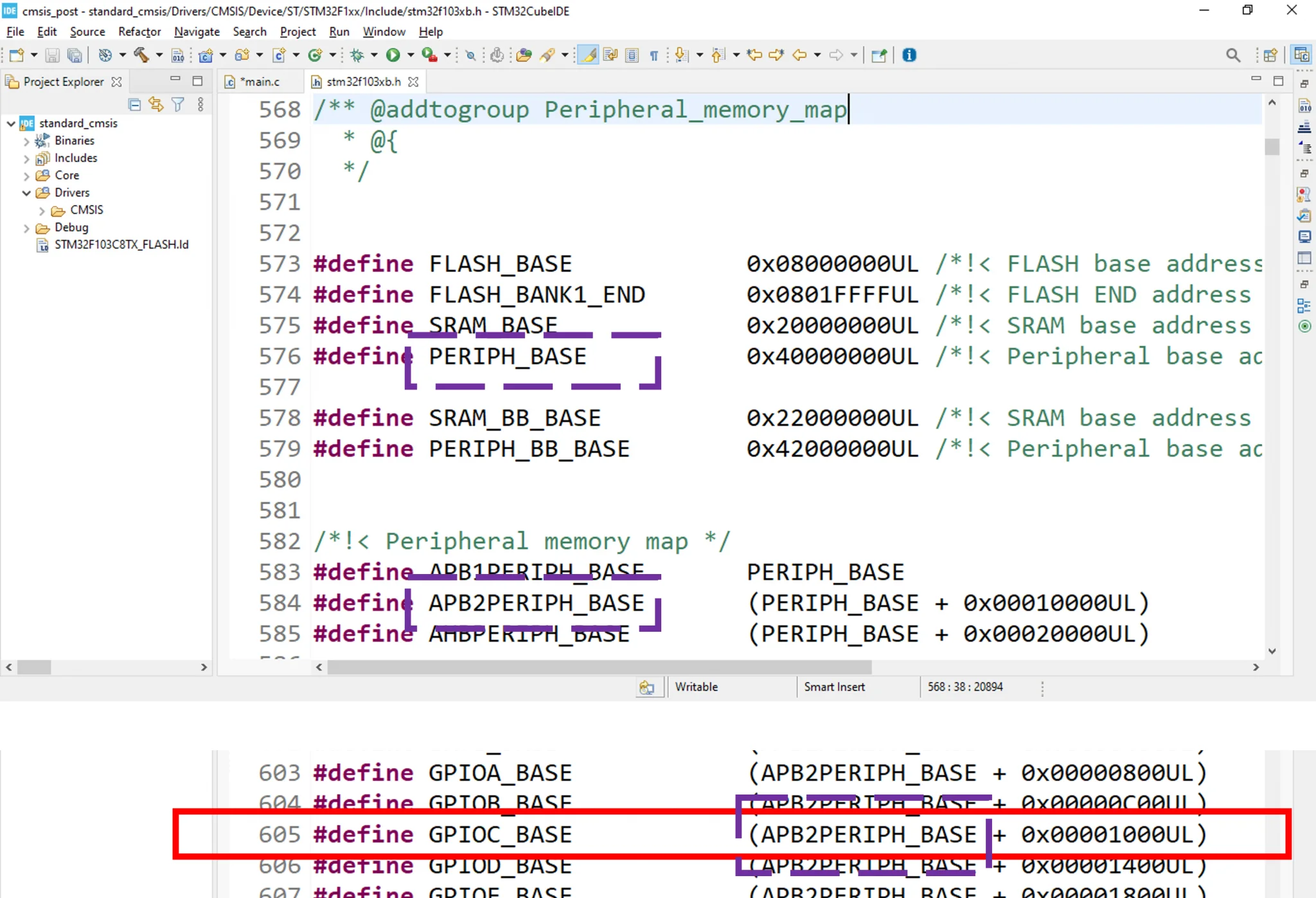
Task: Toggle Link with Editor in Project Explorer
Action: (x=156, y=104)
